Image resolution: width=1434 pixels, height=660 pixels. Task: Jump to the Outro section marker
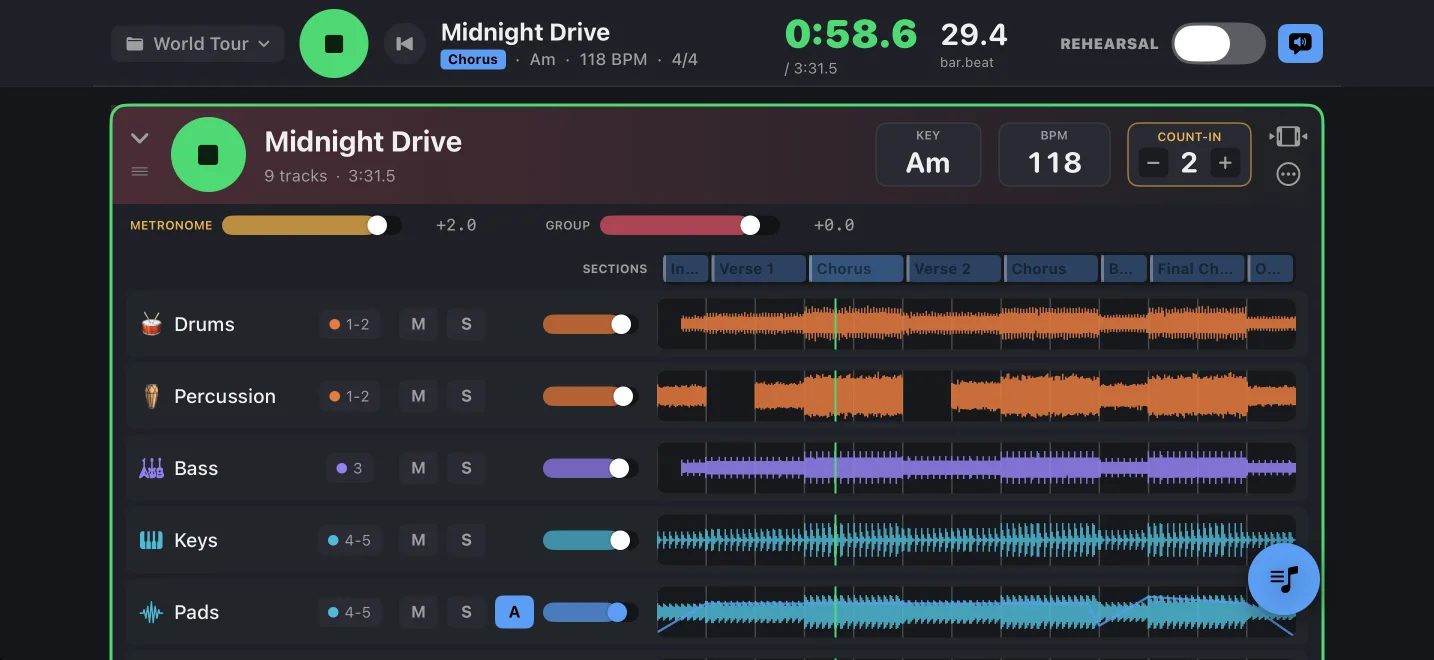coord(1271,269)
